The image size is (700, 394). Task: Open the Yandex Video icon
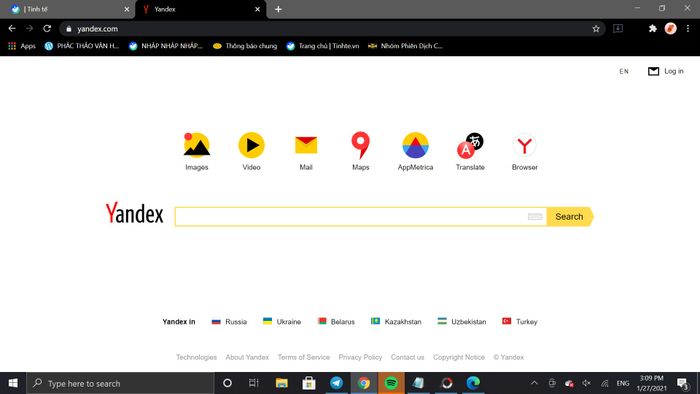pyautogui.click(x=251, y=145)
